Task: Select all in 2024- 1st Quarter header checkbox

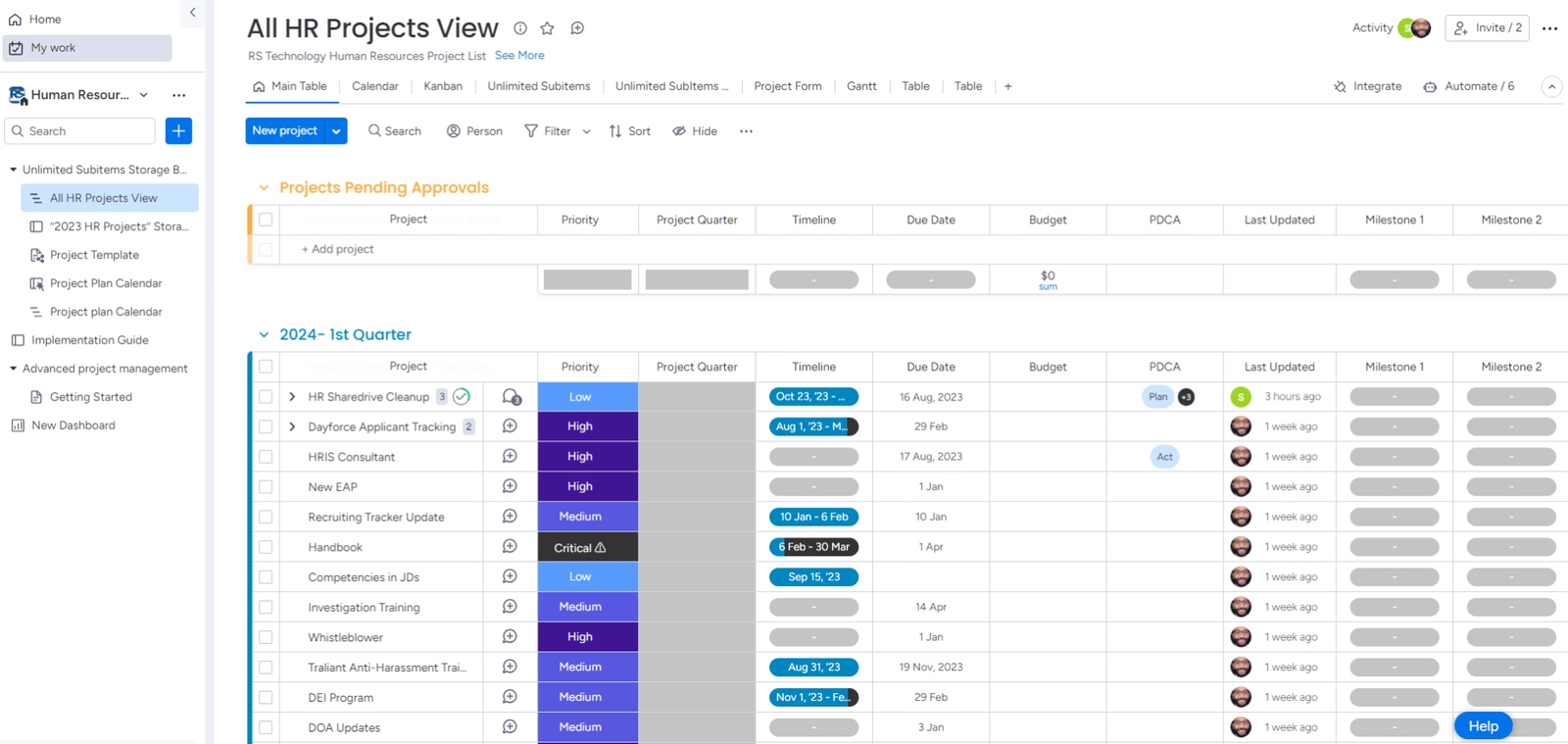Action: tap(266, 367)
